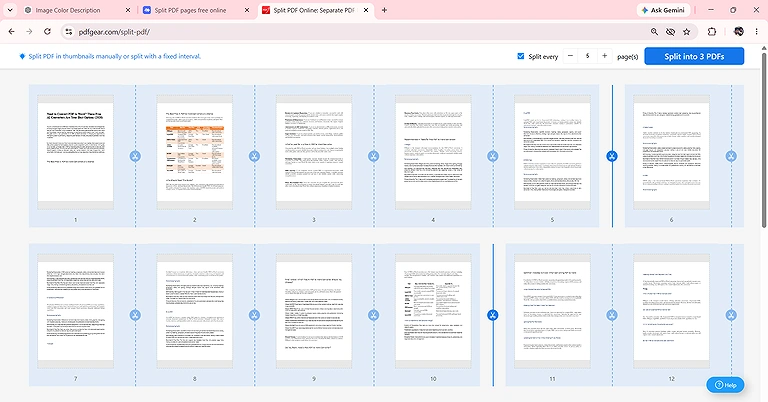Screen dimensions: 768x402
Task: Click the crossed-eye tracking protection icon
Action: tap(671, 32)
